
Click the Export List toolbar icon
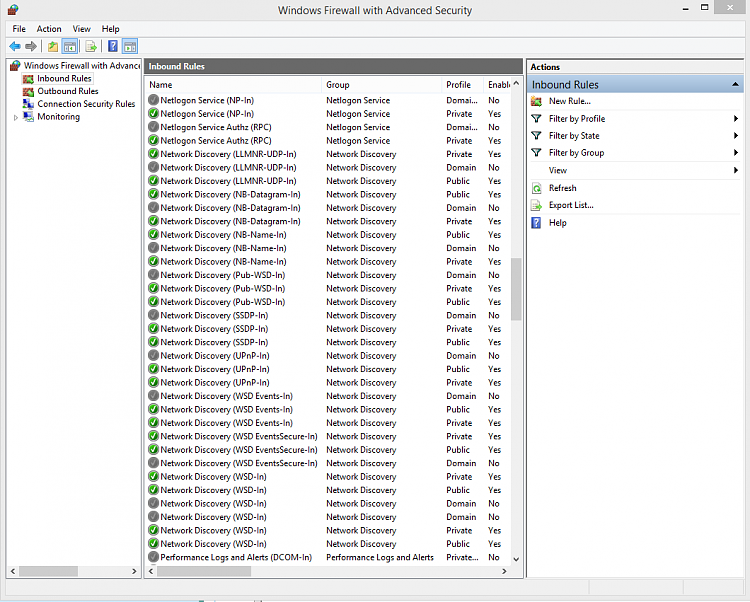coord(91,46)
